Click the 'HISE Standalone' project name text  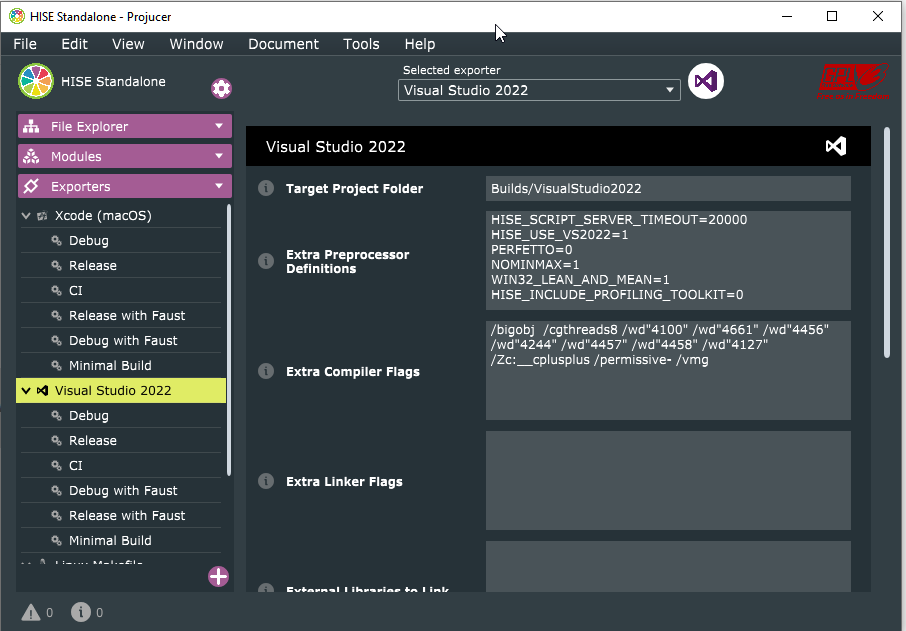tap(113, 81)
